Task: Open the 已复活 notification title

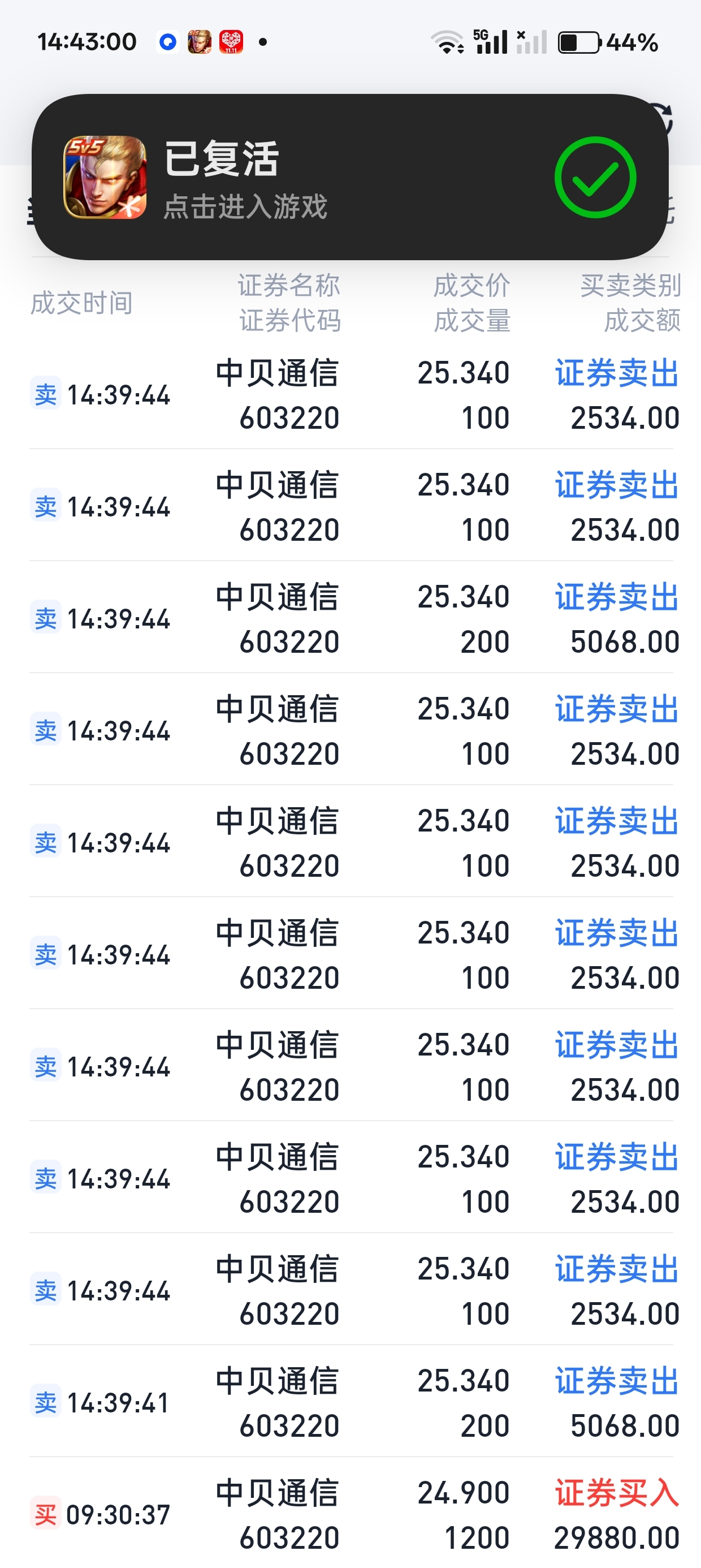Action: click(x=222, y=159)
